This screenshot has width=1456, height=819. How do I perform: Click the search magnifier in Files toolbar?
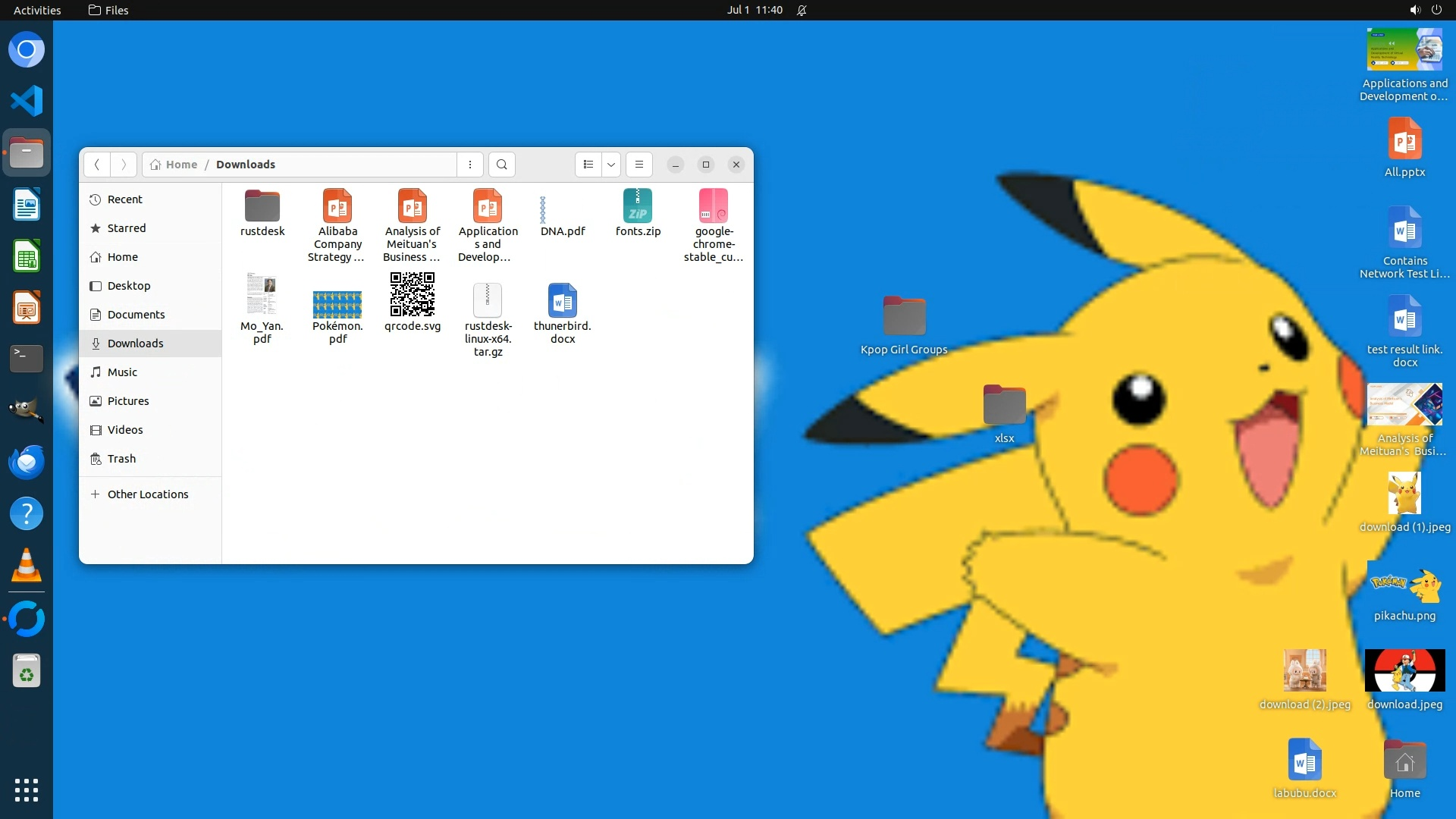pyautogui.click(x=501, y=165)
